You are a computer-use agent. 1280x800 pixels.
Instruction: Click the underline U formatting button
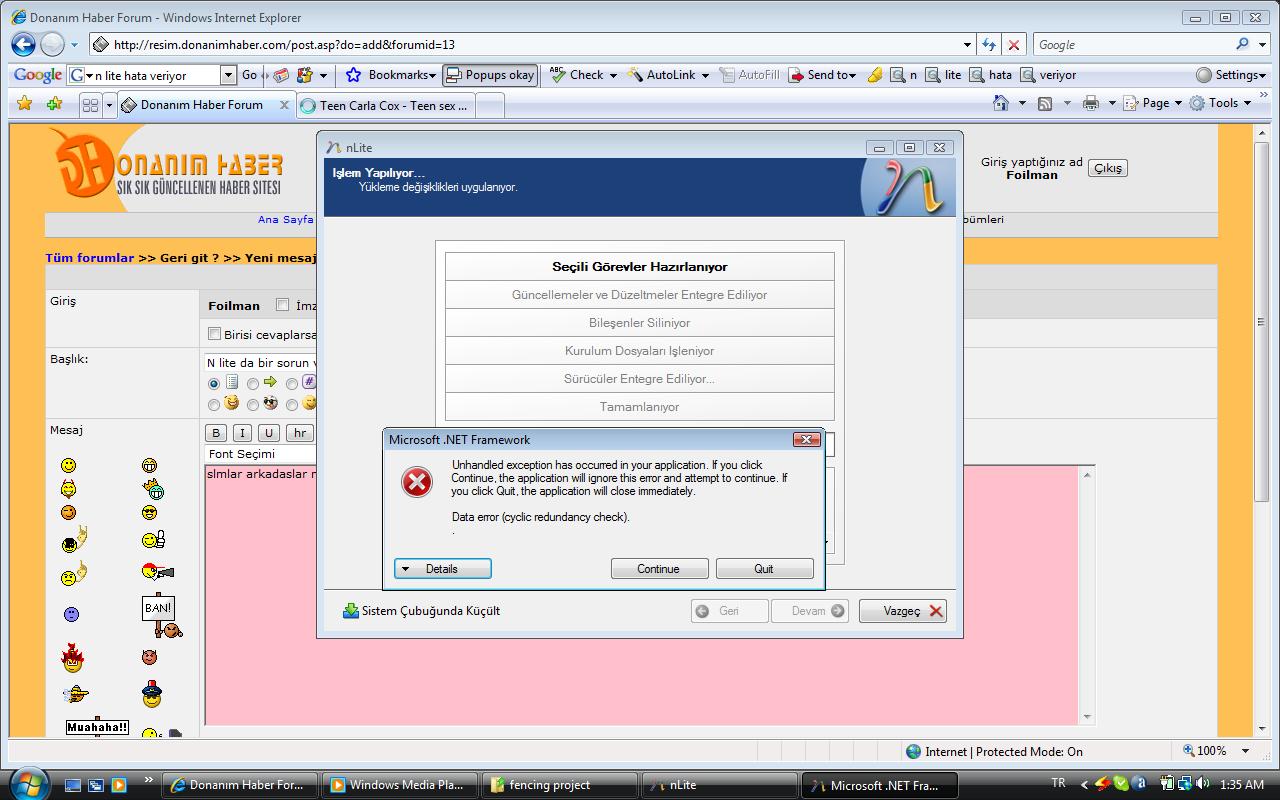(268, 433)
